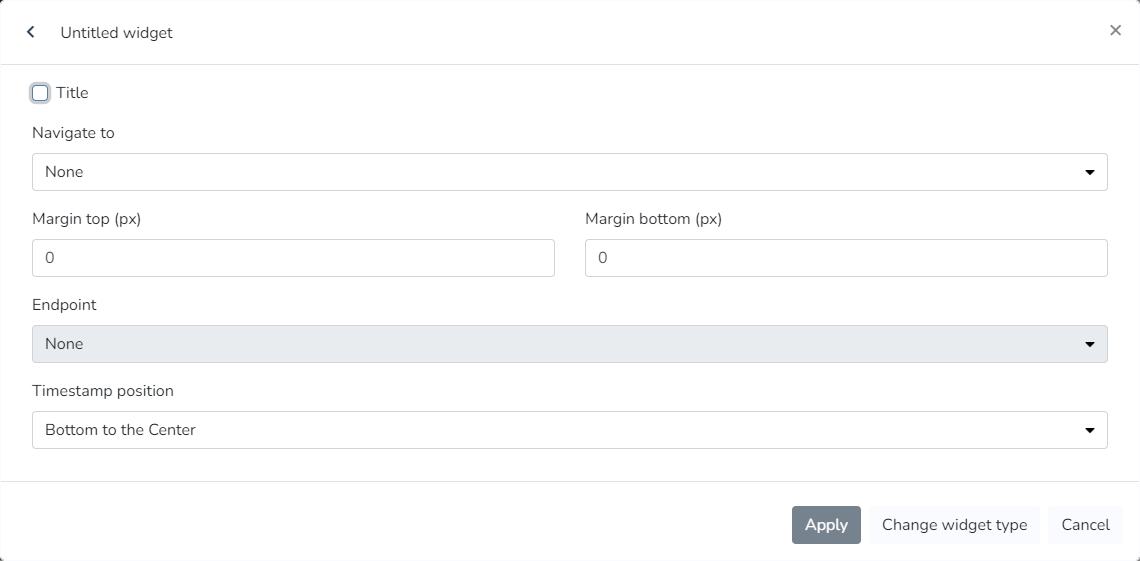Click the caret arrow in Navigate to field
This screenshot has height=561, width=1140.
click(x=1089, y=172)
